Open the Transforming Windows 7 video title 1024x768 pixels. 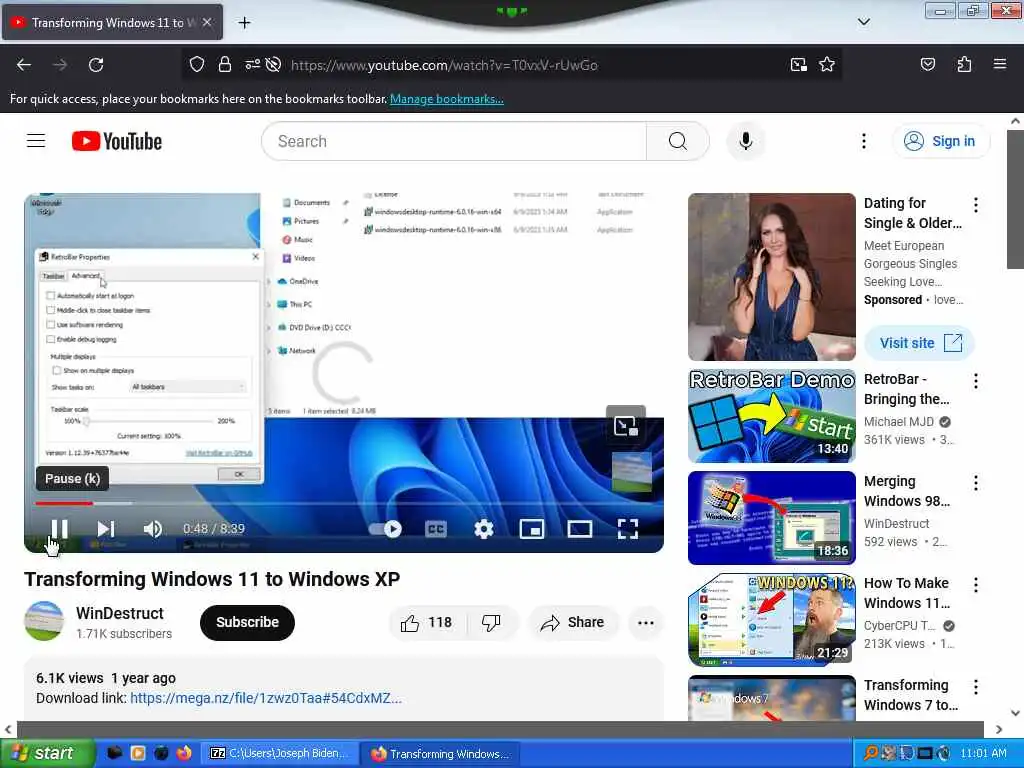click(911, 695)
